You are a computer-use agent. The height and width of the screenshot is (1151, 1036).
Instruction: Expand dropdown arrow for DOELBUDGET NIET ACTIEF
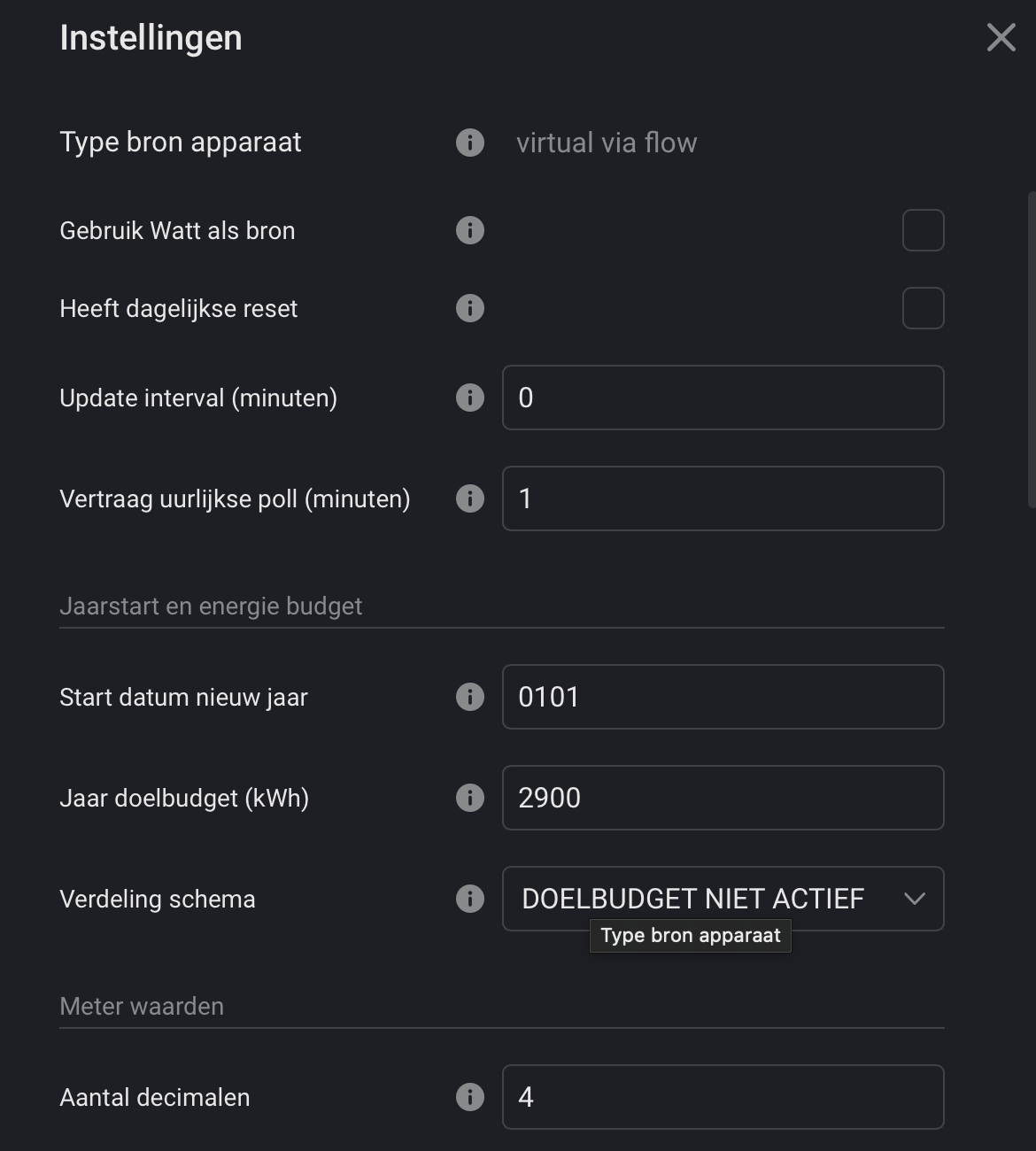[x=915, y=900]
